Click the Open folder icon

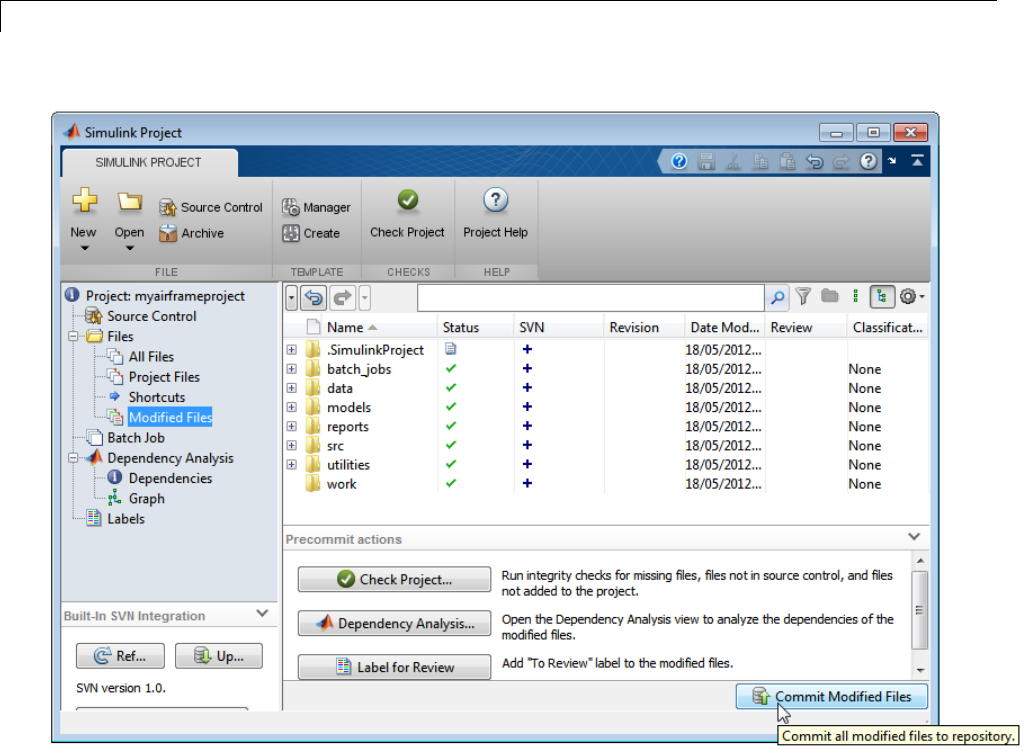129,200
